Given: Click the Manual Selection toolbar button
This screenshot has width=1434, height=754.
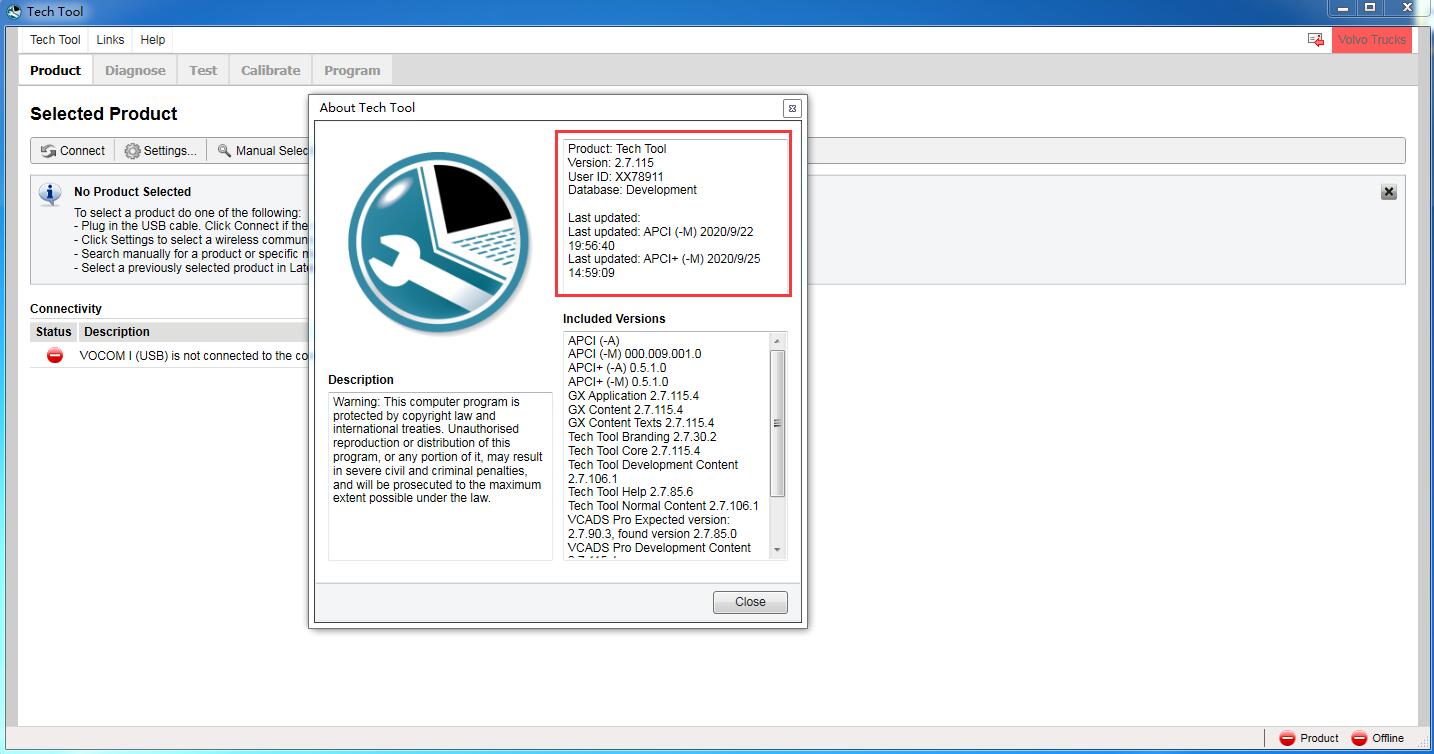Looking at the screenshot, I should click(263, 151).
